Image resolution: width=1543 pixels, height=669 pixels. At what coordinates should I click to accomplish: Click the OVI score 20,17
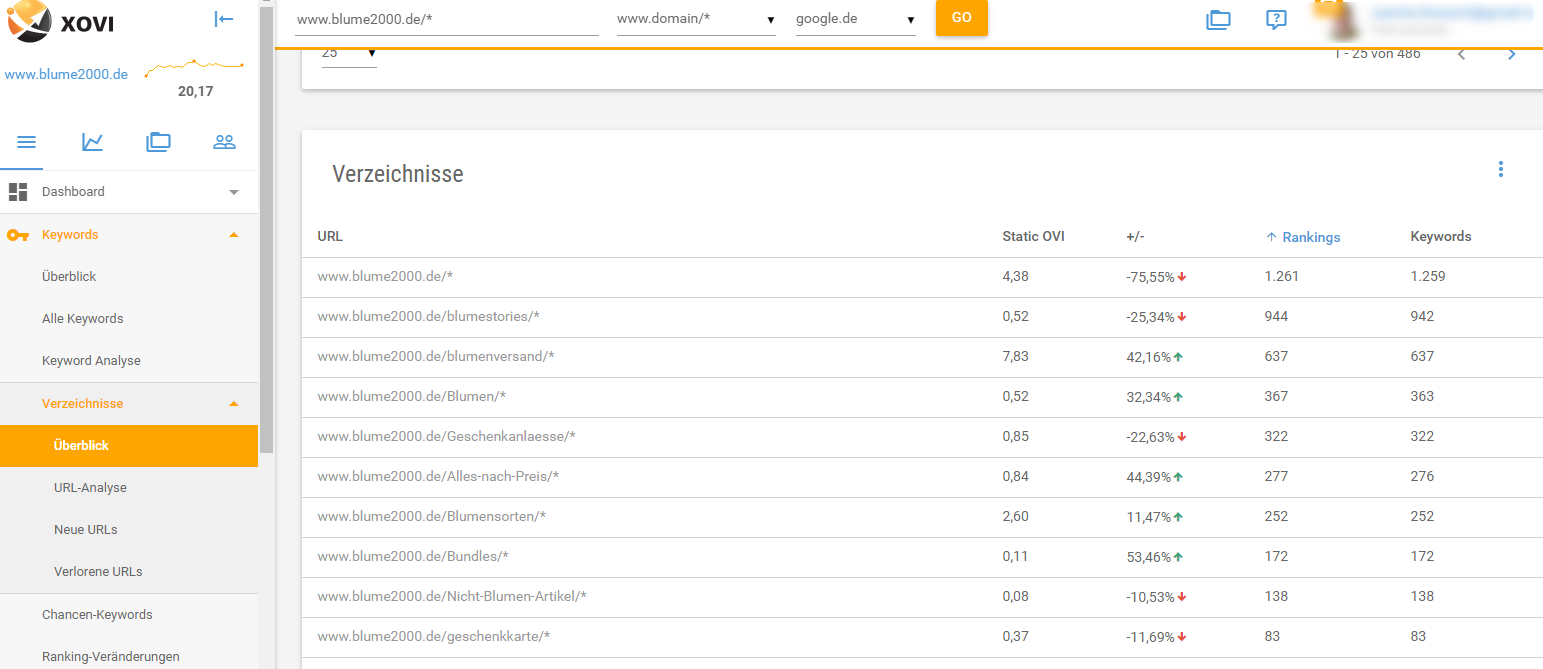195,92
